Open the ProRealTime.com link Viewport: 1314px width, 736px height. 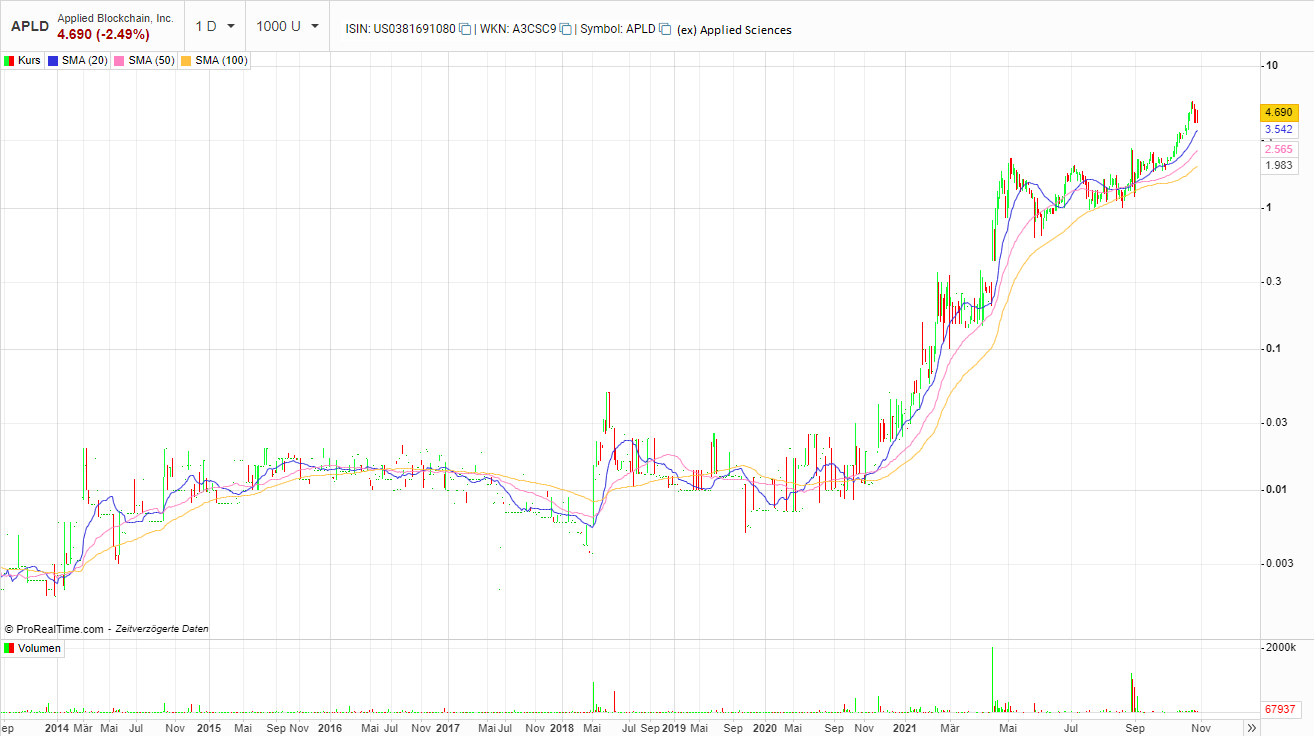54,629
